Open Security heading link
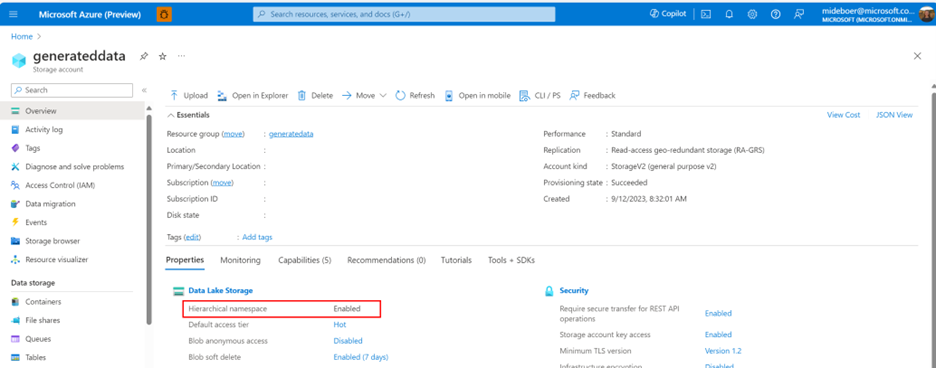Screen dimensions: 936x368 574,290
